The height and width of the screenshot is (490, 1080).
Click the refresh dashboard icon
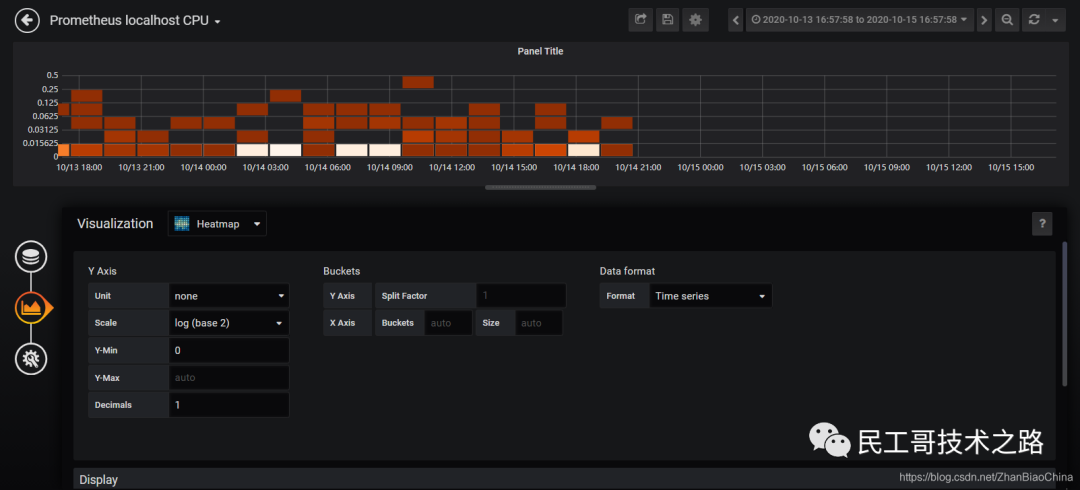tap(1034, 20)
